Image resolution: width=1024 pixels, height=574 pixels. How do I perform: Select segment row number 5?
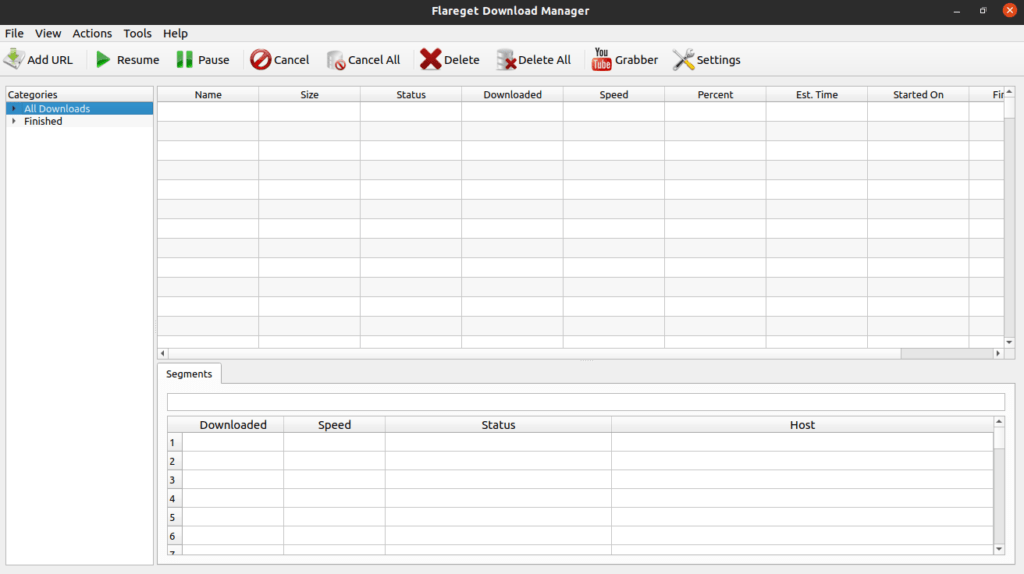click(174, 517)
